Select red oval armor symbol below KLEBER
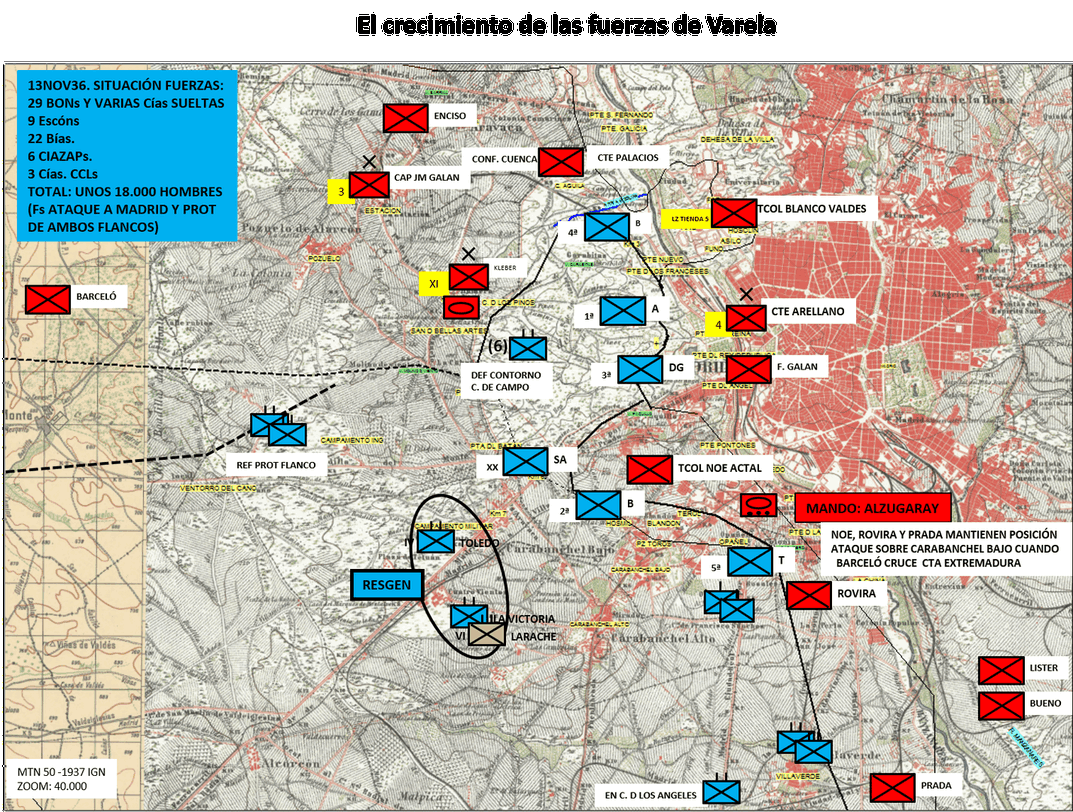1073x812 pixels. coord(461,307)
